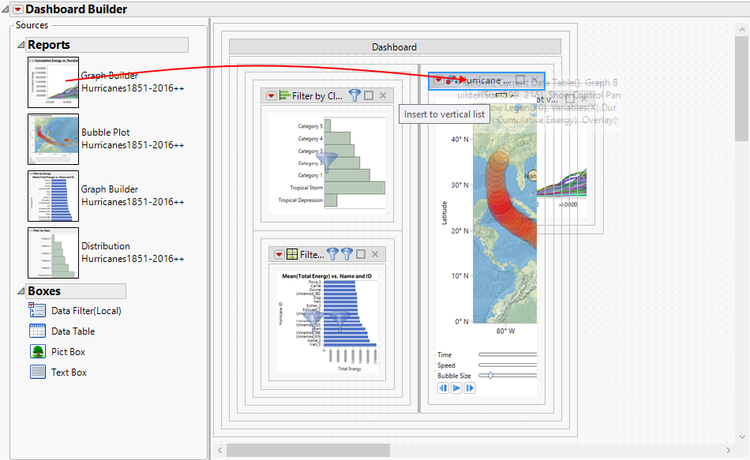Open the Dashboard Builder red triangle menu
750x460 pixels.
tap(18, 9)
